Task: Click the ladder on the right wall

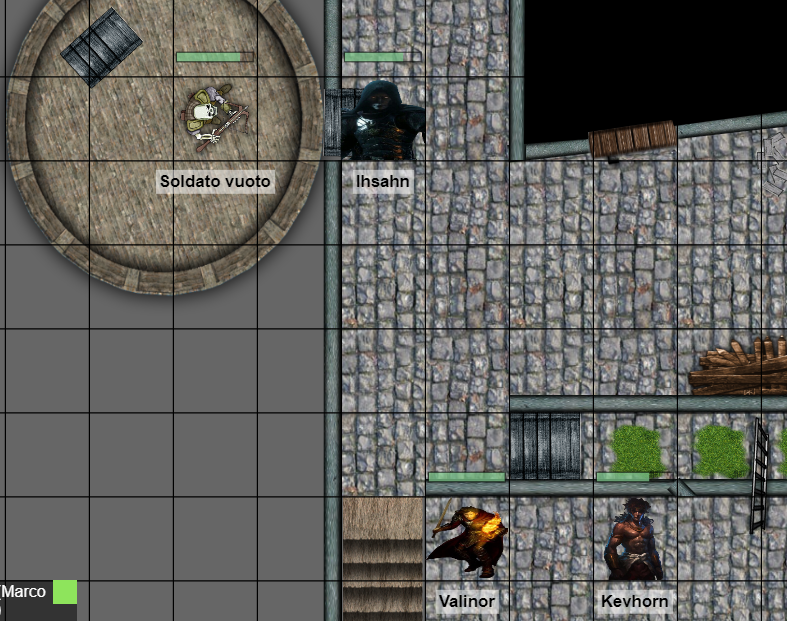Action: (760, 476)
